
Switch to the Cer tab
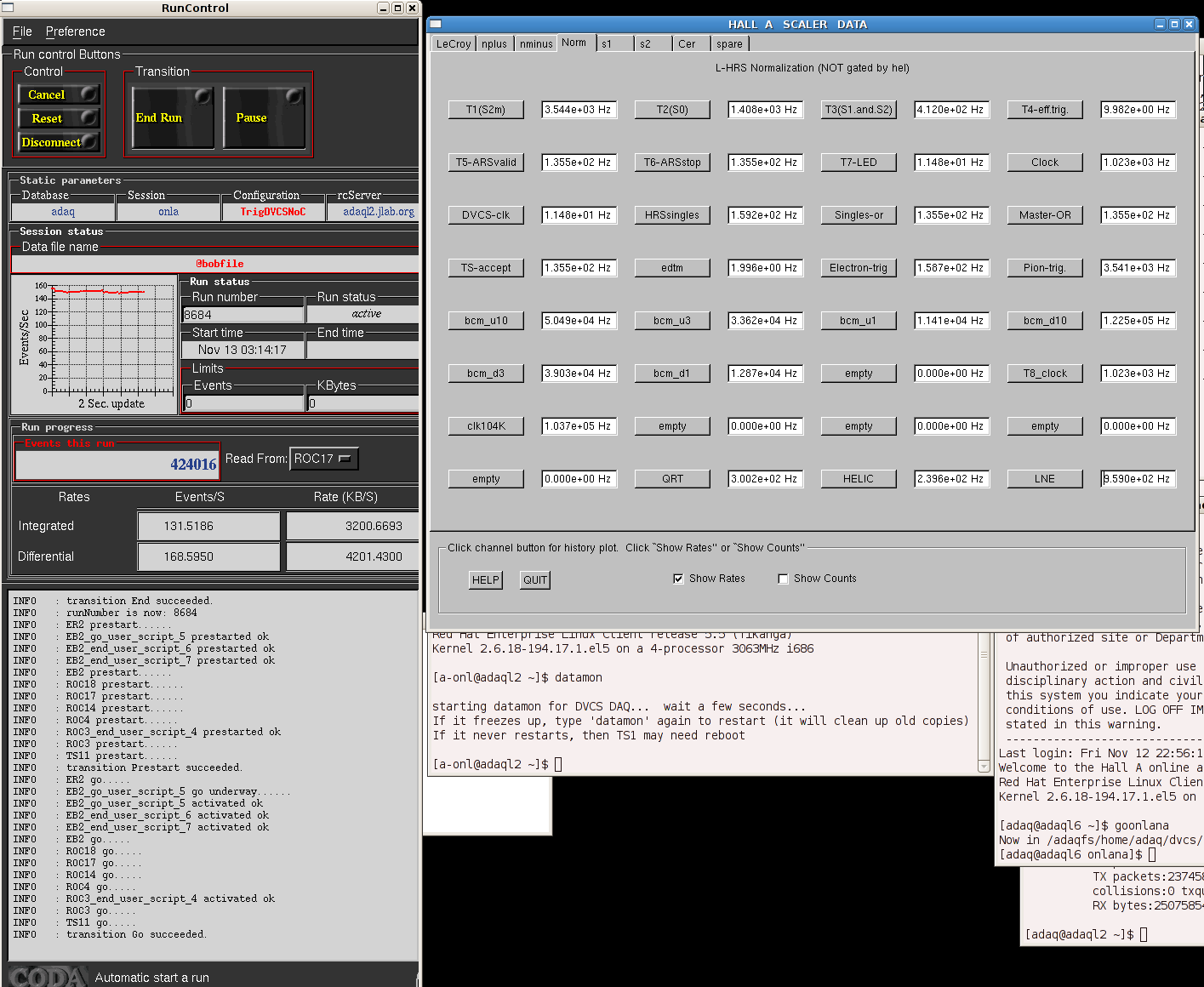pyautogui.click(x=692, y=44)
